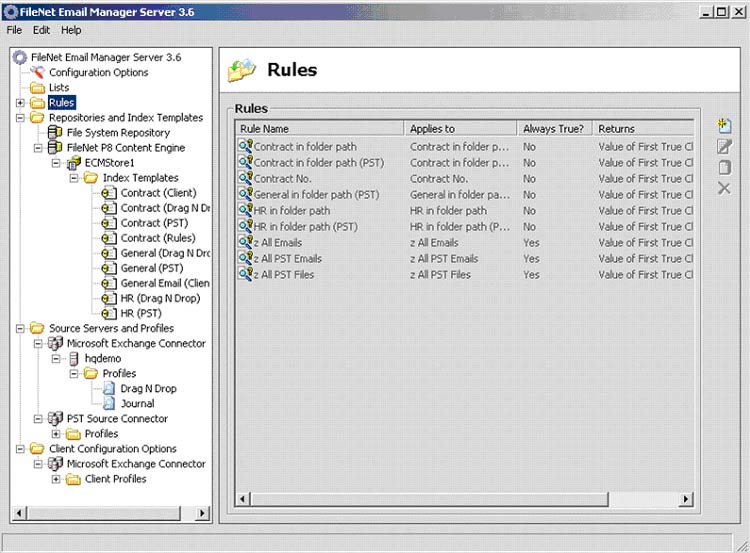The height and width of the screenshot is (553, 750).
Task: Collapse Microsoft Exchange Connector under Client Configuration
Action: [38, 464]
